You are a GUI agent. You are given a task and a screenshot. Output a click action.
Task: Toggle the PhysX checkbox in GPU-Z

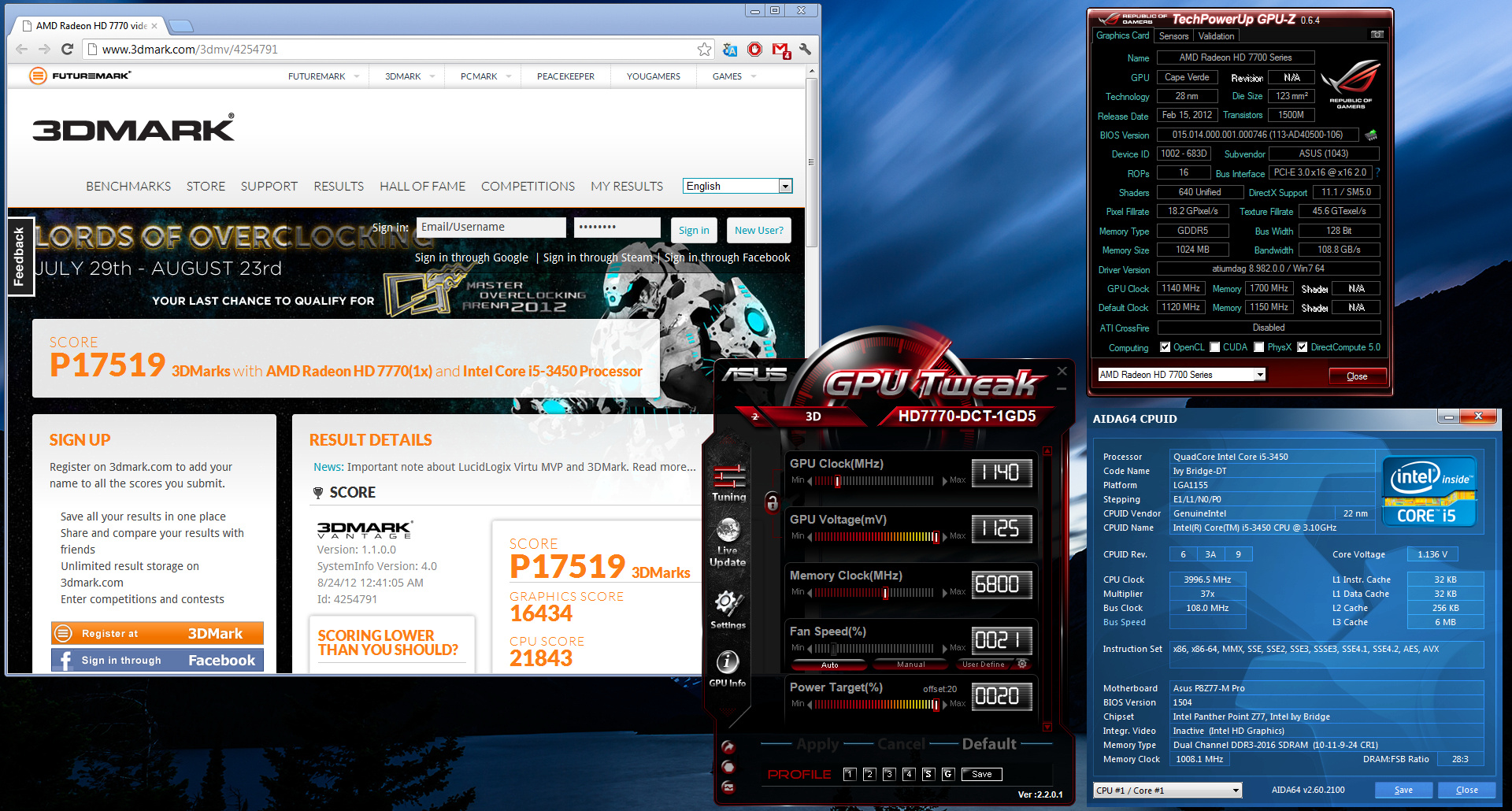pyautogui.click(x=1258, y=347)
